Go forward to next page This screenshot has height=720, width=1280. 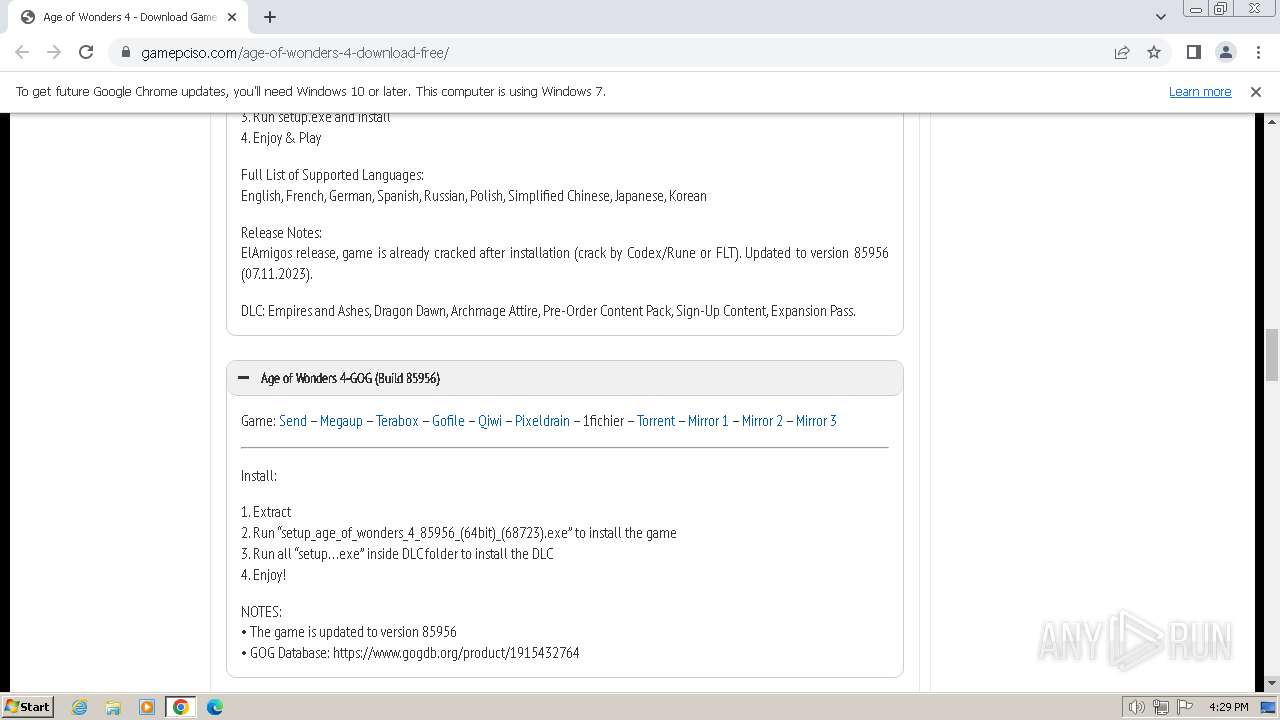pyautogui.click(x=54, y=52)
